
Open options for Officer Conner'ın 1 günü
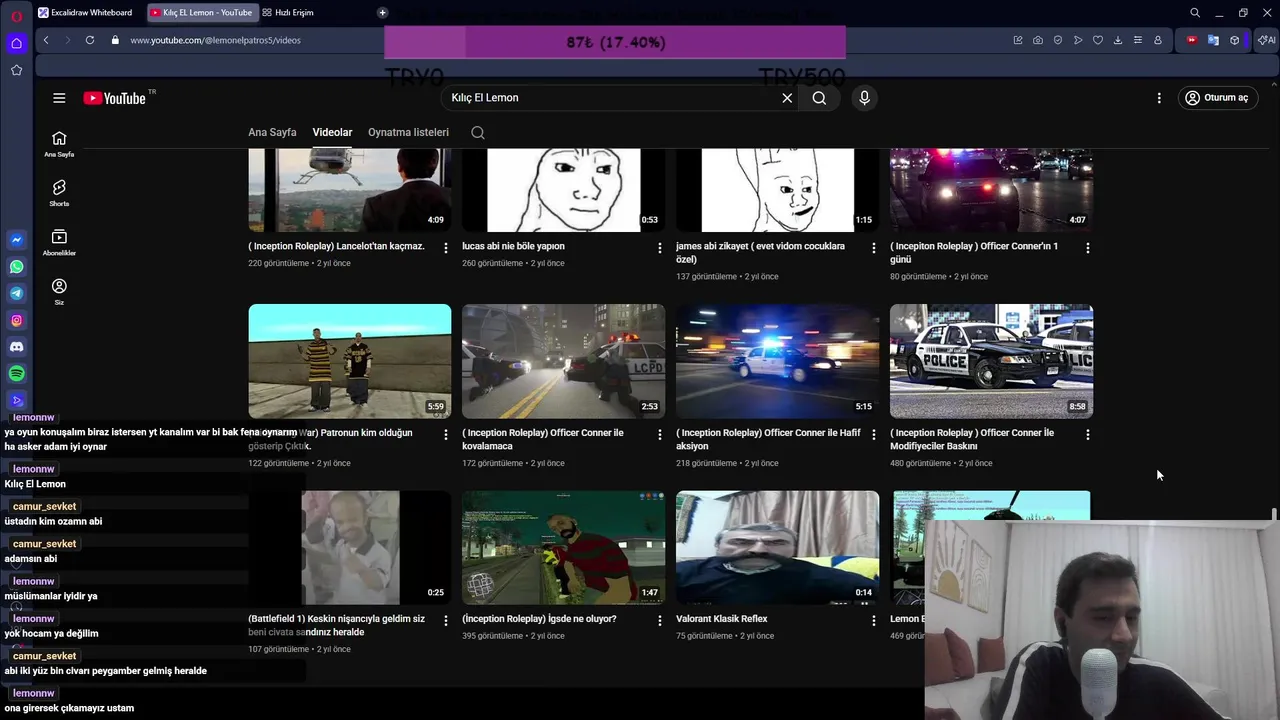point(1088,248)
